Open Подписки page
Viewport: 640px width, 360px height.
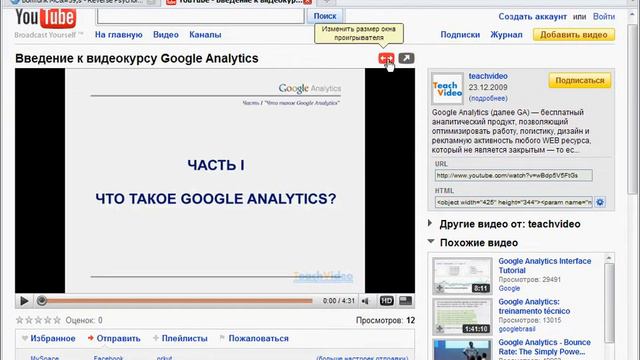(x=460, y=35)
